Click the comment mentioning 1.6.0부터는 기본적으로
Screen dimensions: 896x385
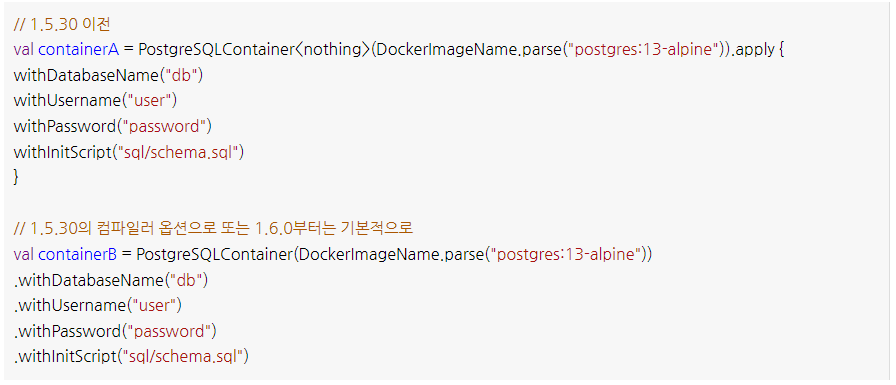coord(213,228)
